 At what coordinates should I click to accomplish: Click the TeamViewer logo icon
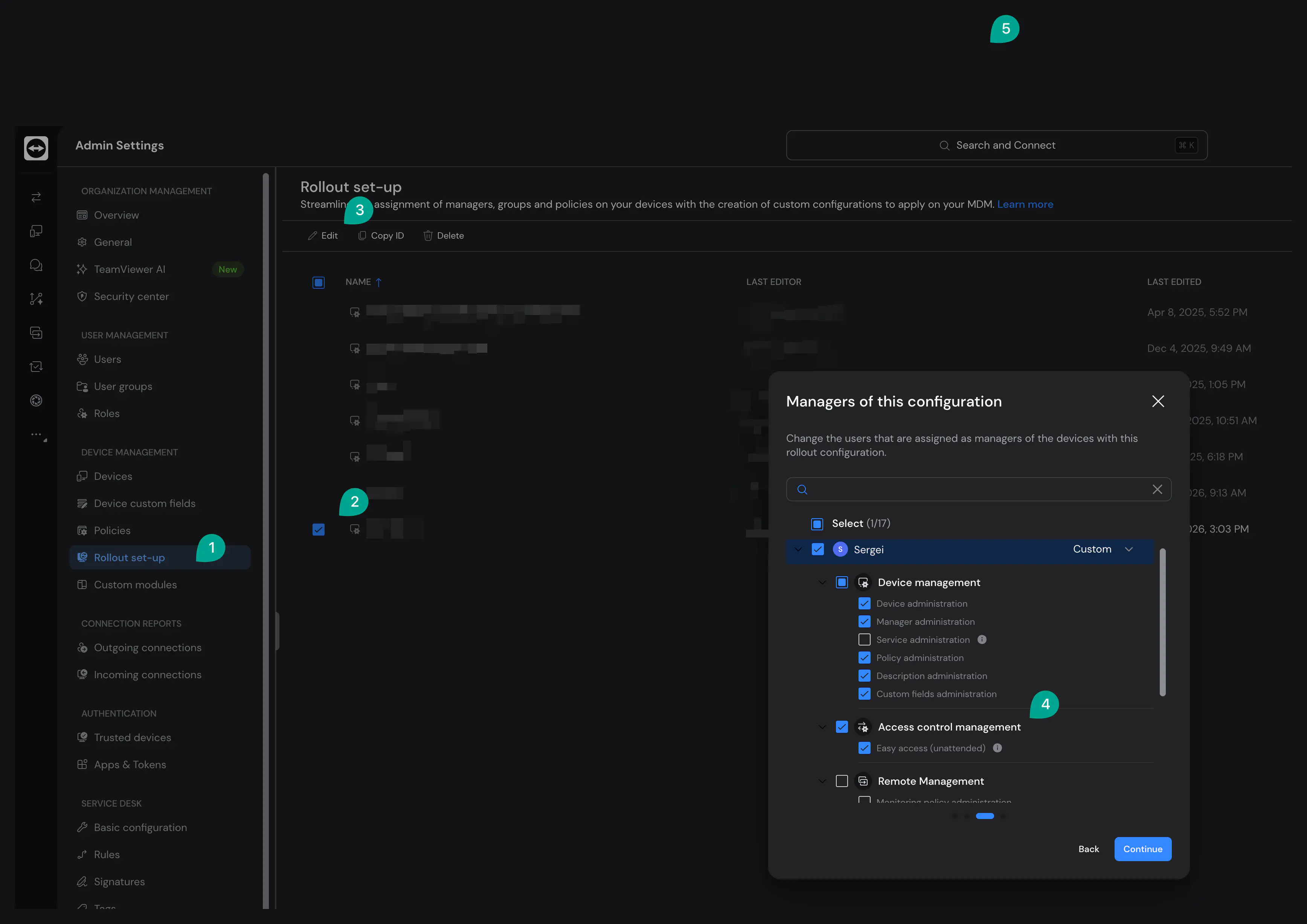[36, 148]
